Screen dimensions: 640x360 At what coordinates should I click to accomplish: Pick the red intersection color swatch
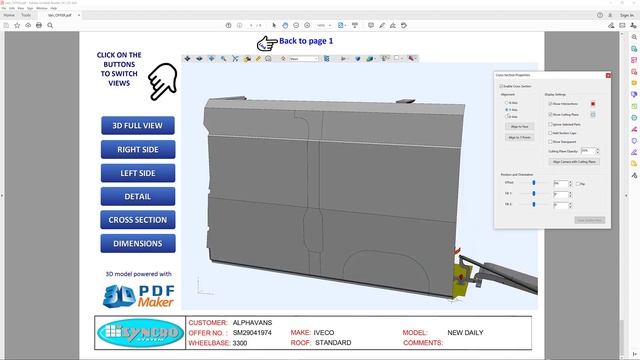click(x=593, y=104)
